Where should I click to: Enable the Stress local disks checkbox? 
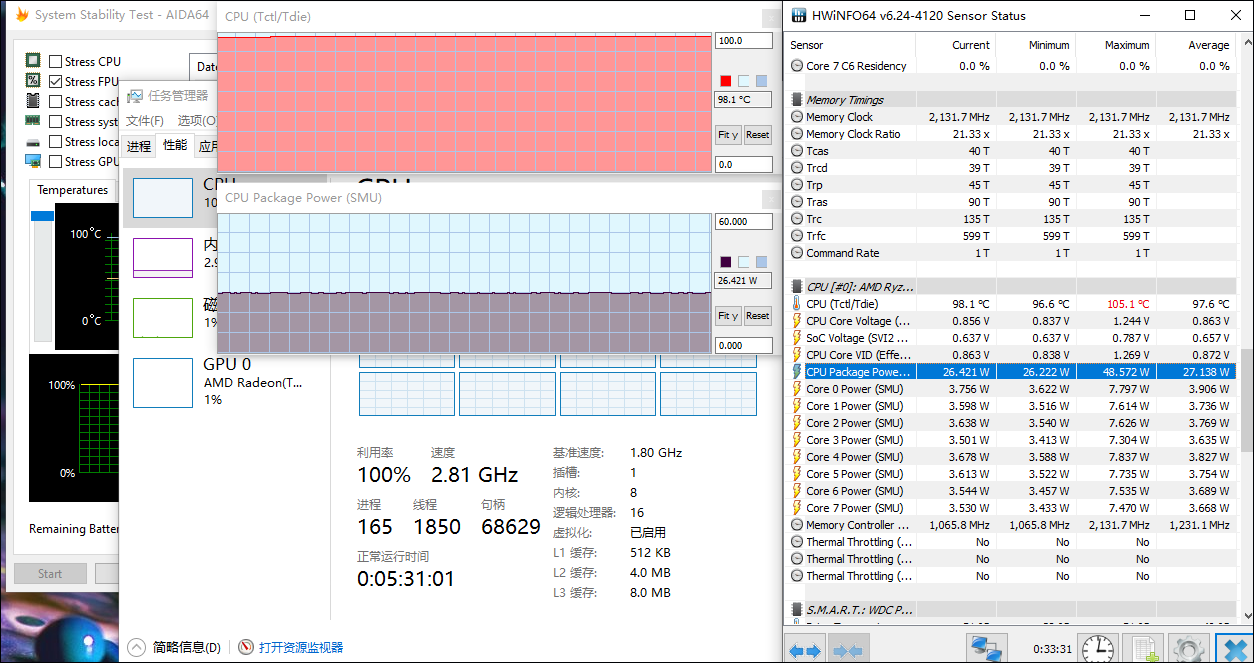pyautogui.click(x=55, y=141)
